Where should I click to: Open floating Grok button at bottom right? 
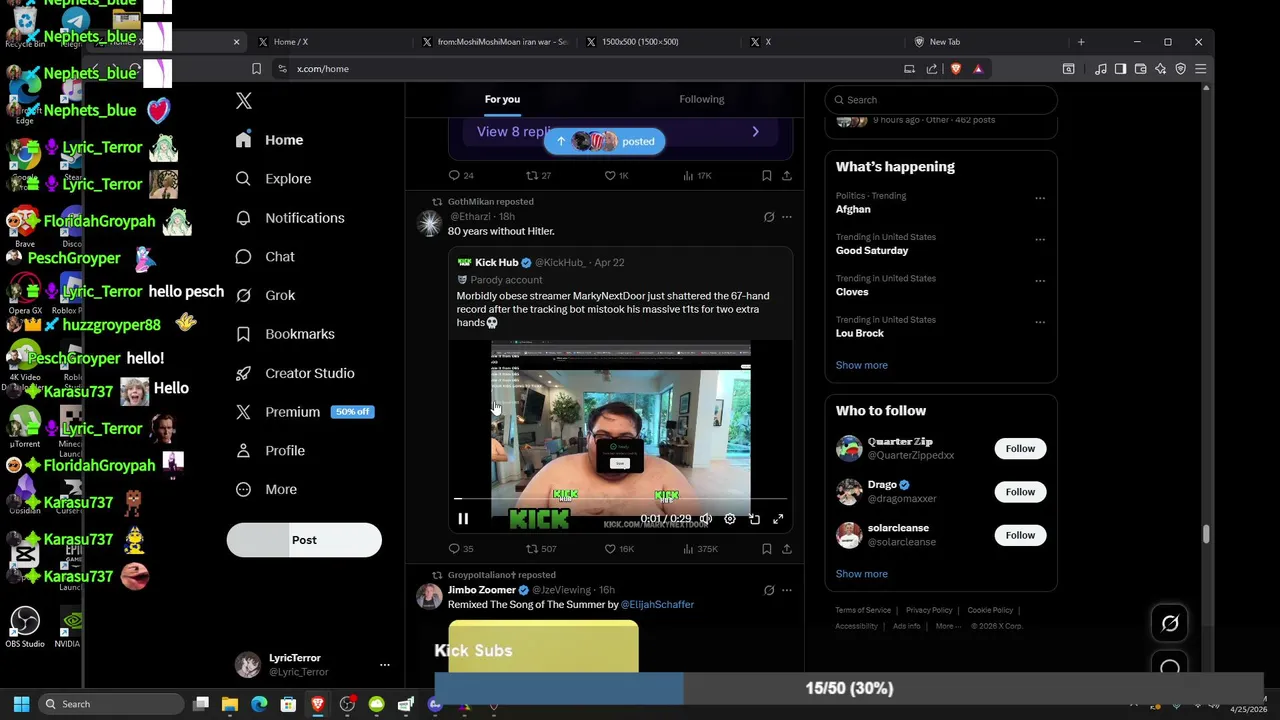1170,623
